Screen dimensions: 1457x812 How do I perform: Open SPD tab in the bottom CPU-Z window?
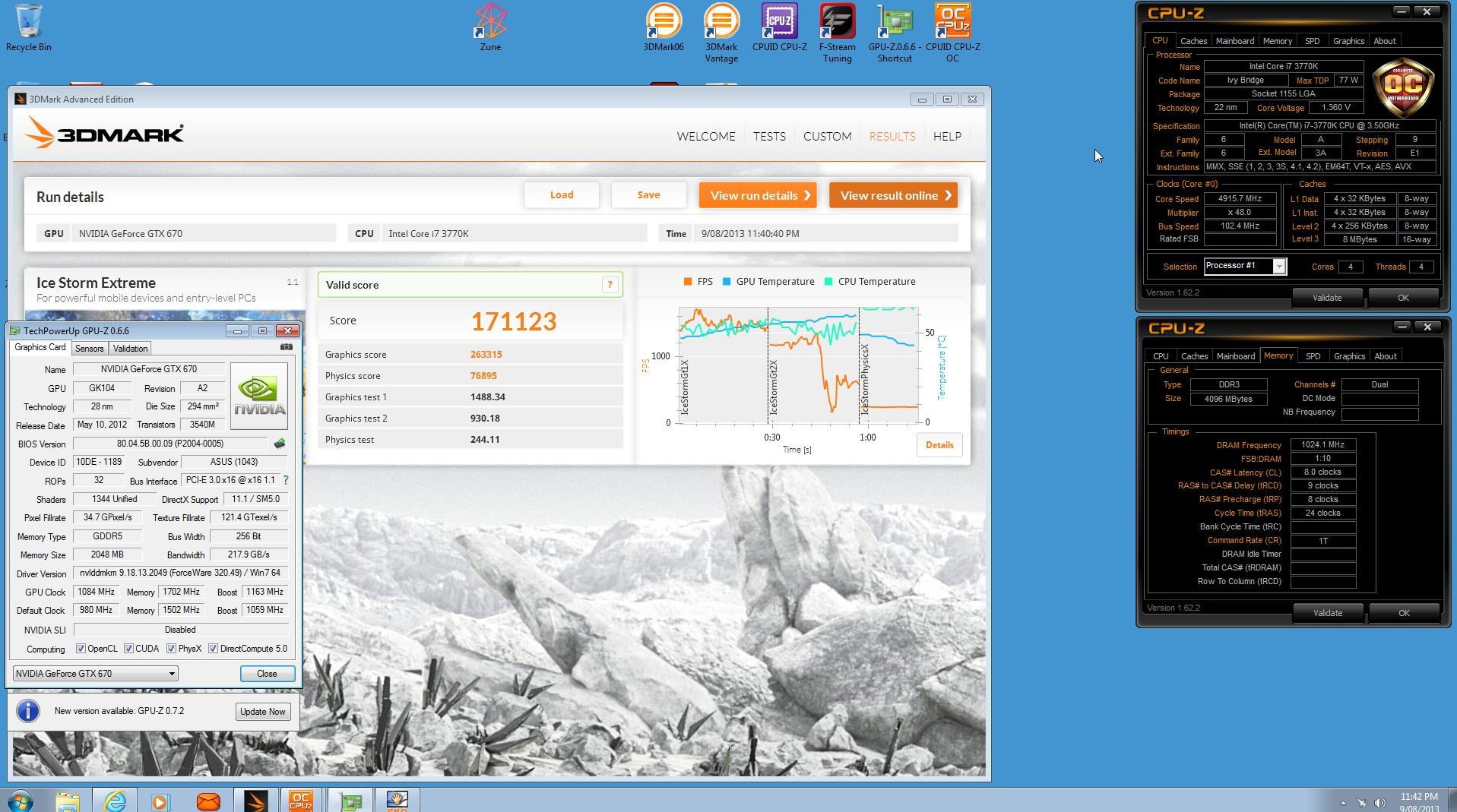[1313, 356]
